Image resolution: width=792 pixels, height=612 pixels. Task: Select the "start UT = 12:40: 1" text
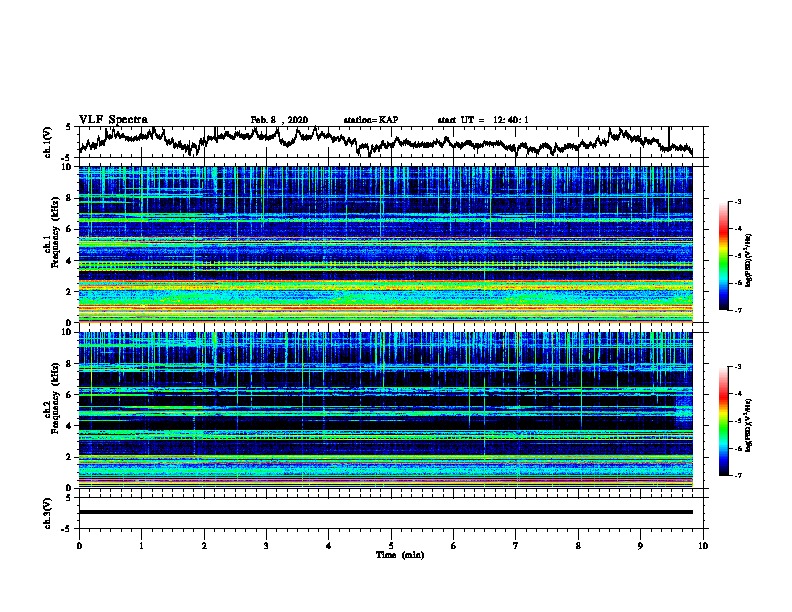tap(483, 120)
